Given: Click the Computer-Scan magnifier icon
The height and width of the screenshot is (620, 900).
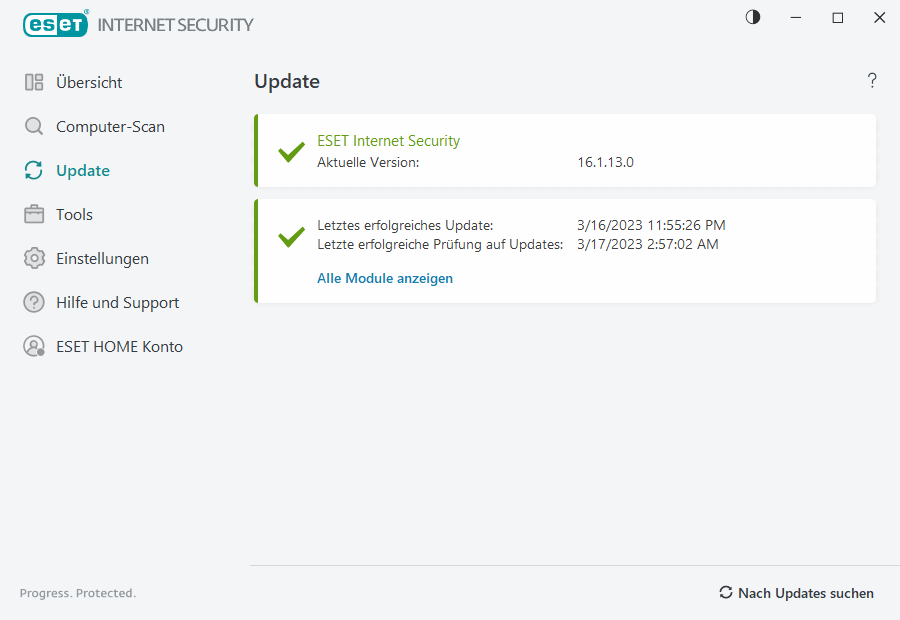Looking at the screenshot, I should pyautogui.click(x=34, y=127).
